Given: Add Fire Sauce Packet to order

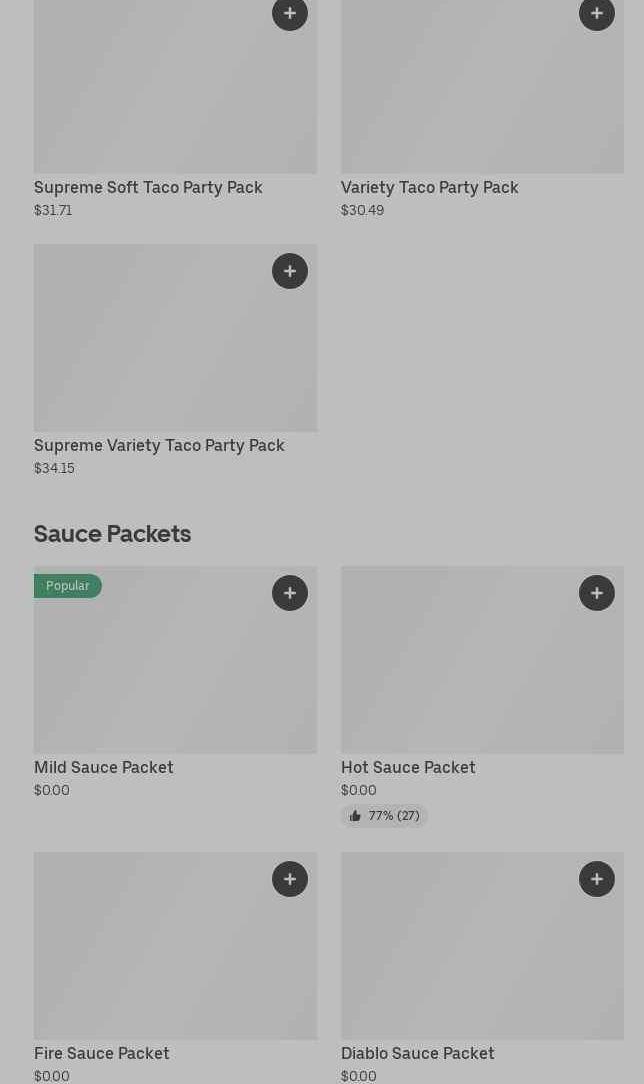Looking at the screenshot, I should click(x=290, y=879).
